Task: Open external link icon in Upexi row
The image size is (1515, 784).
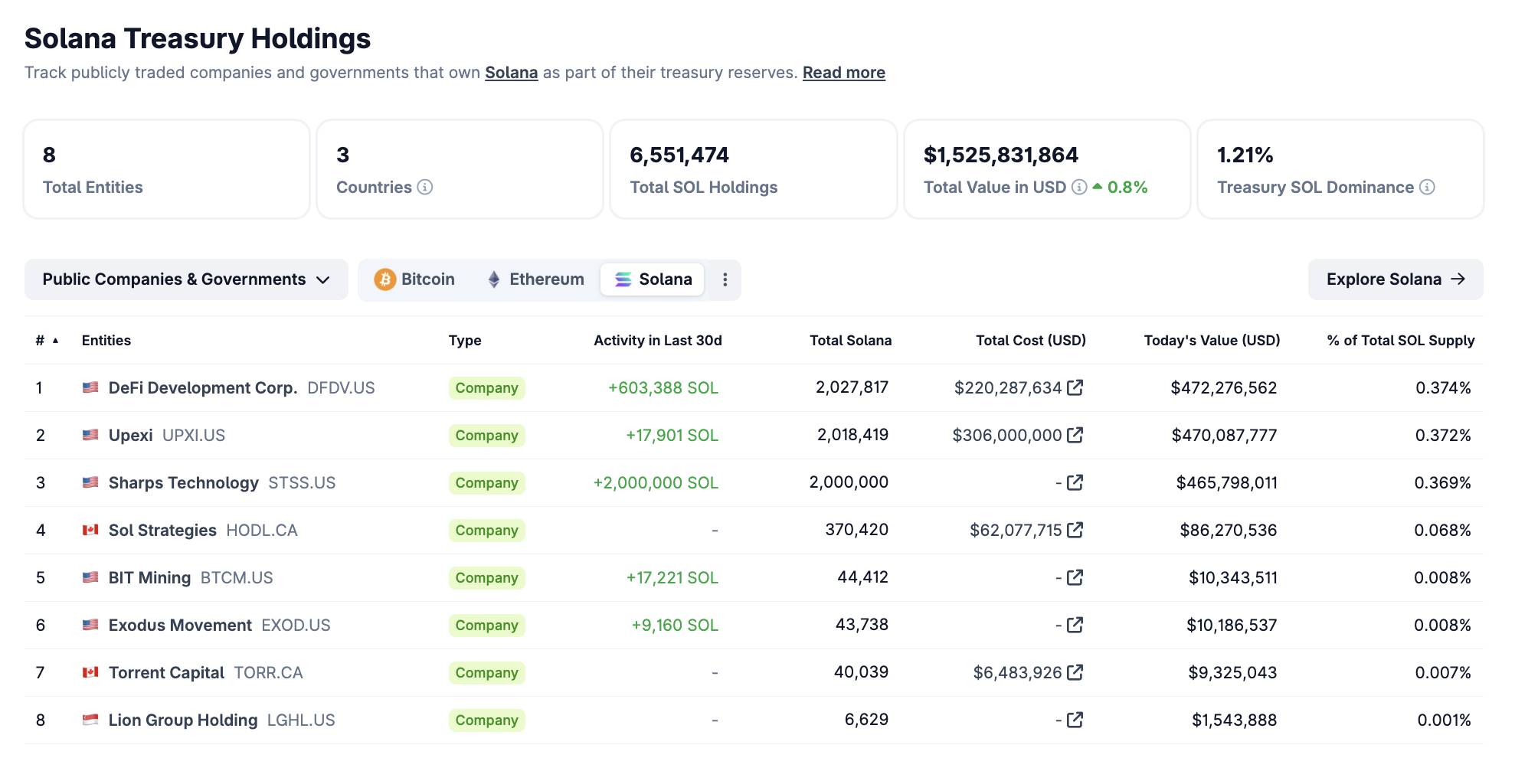Action: click(x=1075, y=435)
